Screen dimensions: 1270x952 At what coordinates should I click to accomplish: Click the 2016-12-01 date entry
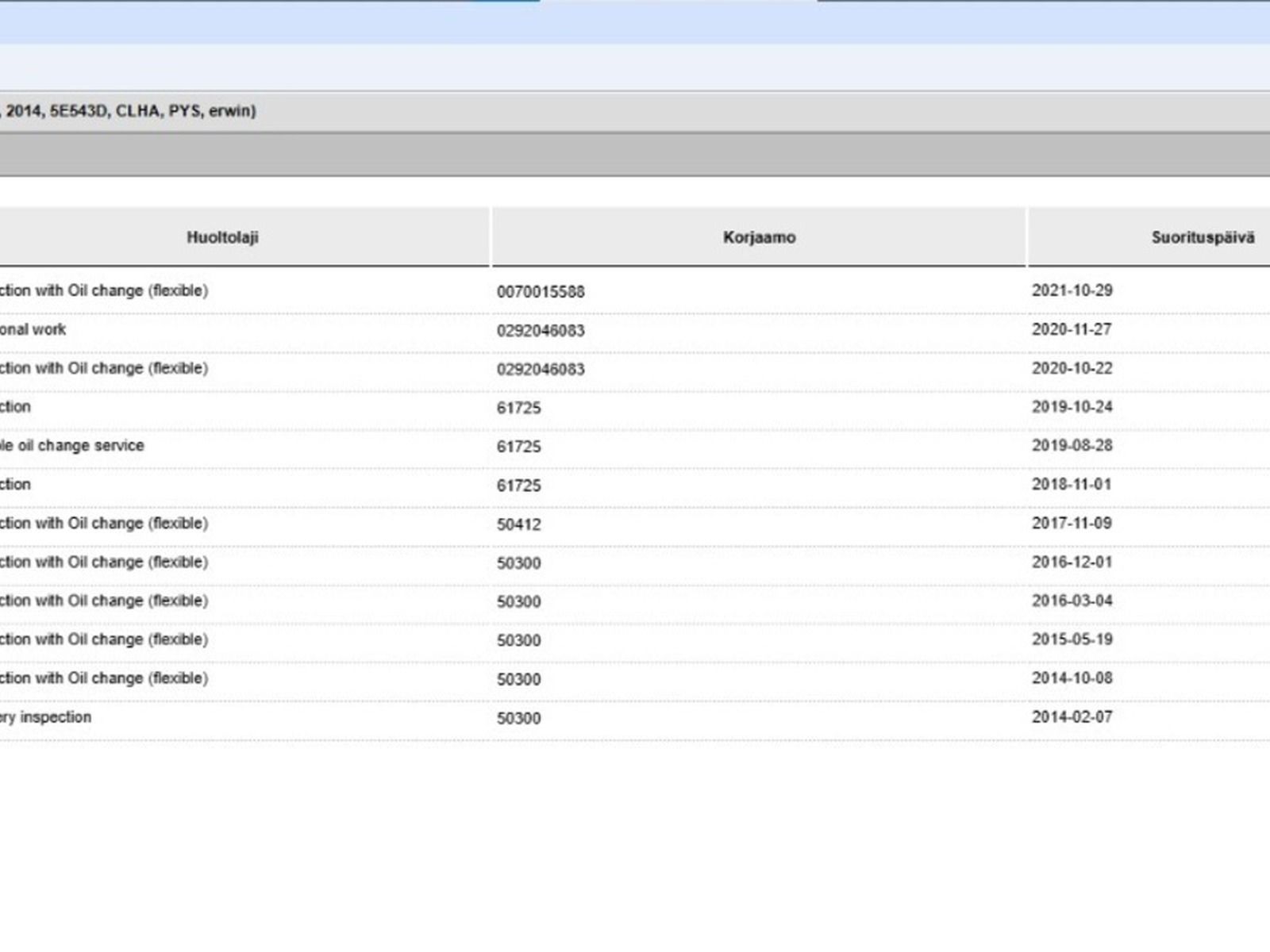(x=1072, y=562)
